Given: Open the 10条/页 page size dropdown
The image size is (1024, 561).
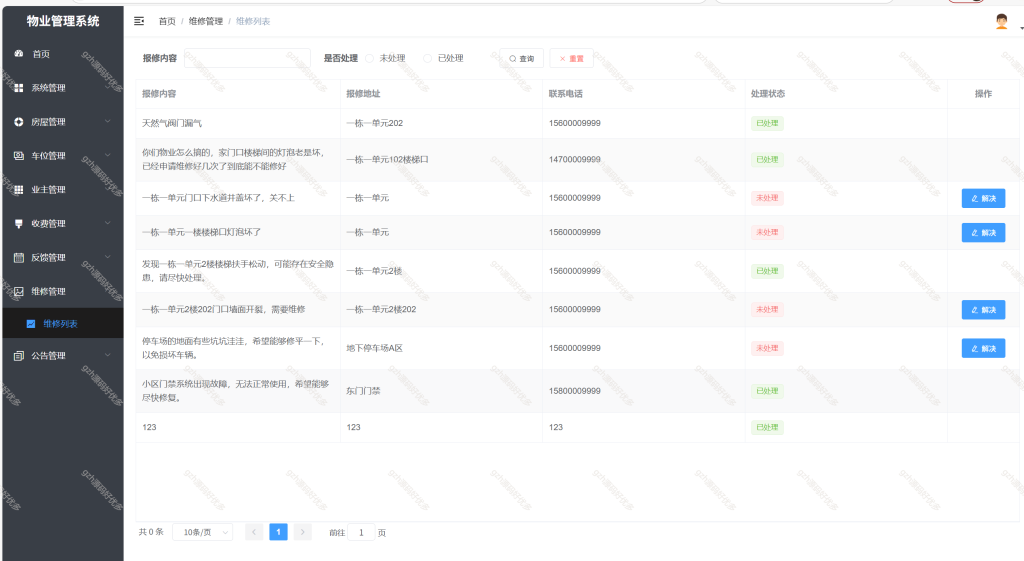Looking at the screenshot, I should tap(202, 532).
